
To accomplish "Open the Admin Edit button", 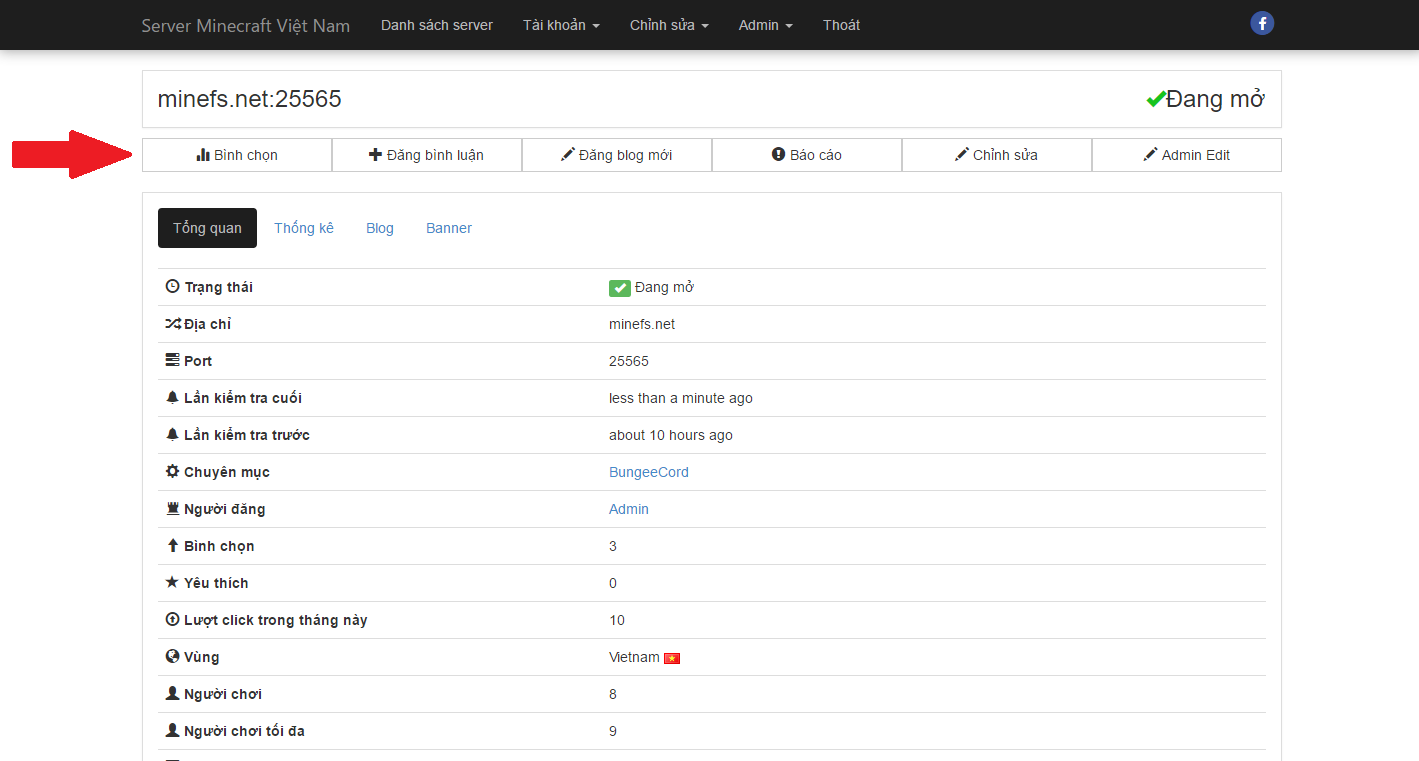I will click(1187, 155).
